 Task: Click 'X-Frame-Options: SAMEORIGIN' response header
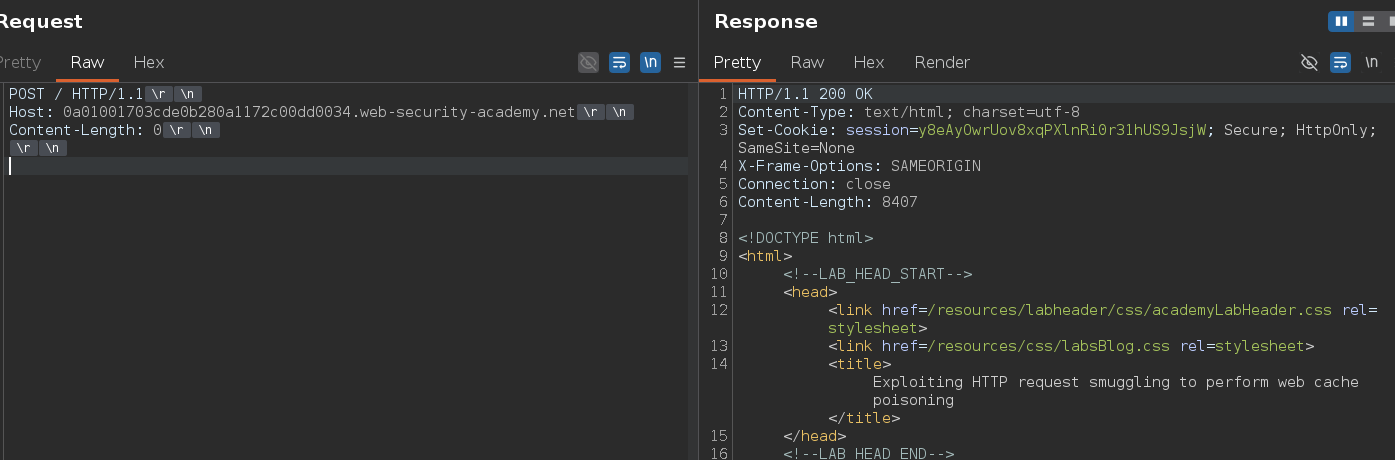coord(859,166)
